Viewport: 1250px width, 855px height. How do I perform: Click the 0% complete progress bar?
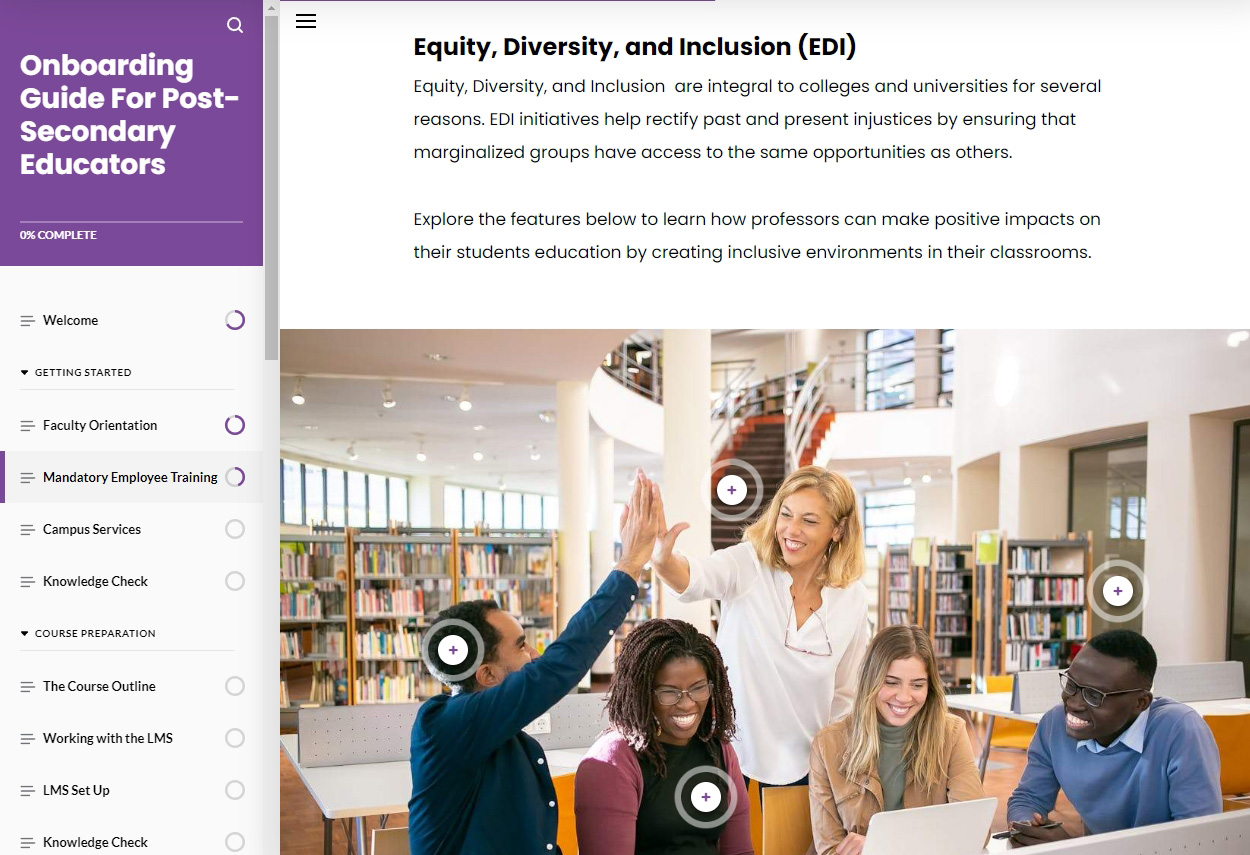click(x=131, y=222)
